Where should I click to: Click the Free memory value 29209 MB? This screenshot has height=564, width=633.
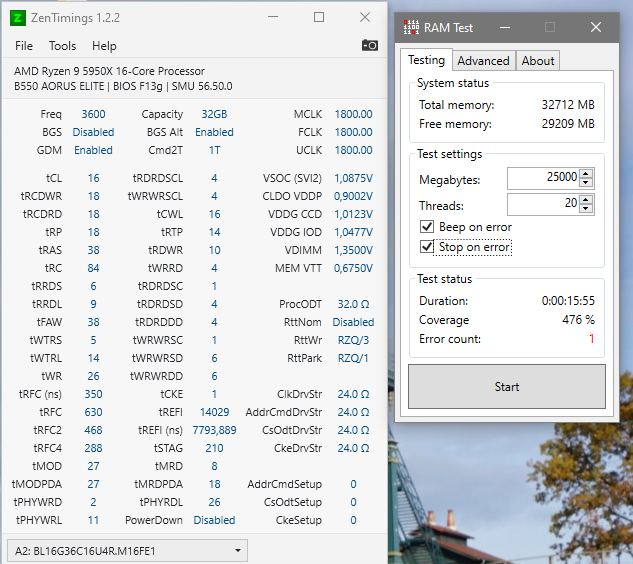(568, 124)
